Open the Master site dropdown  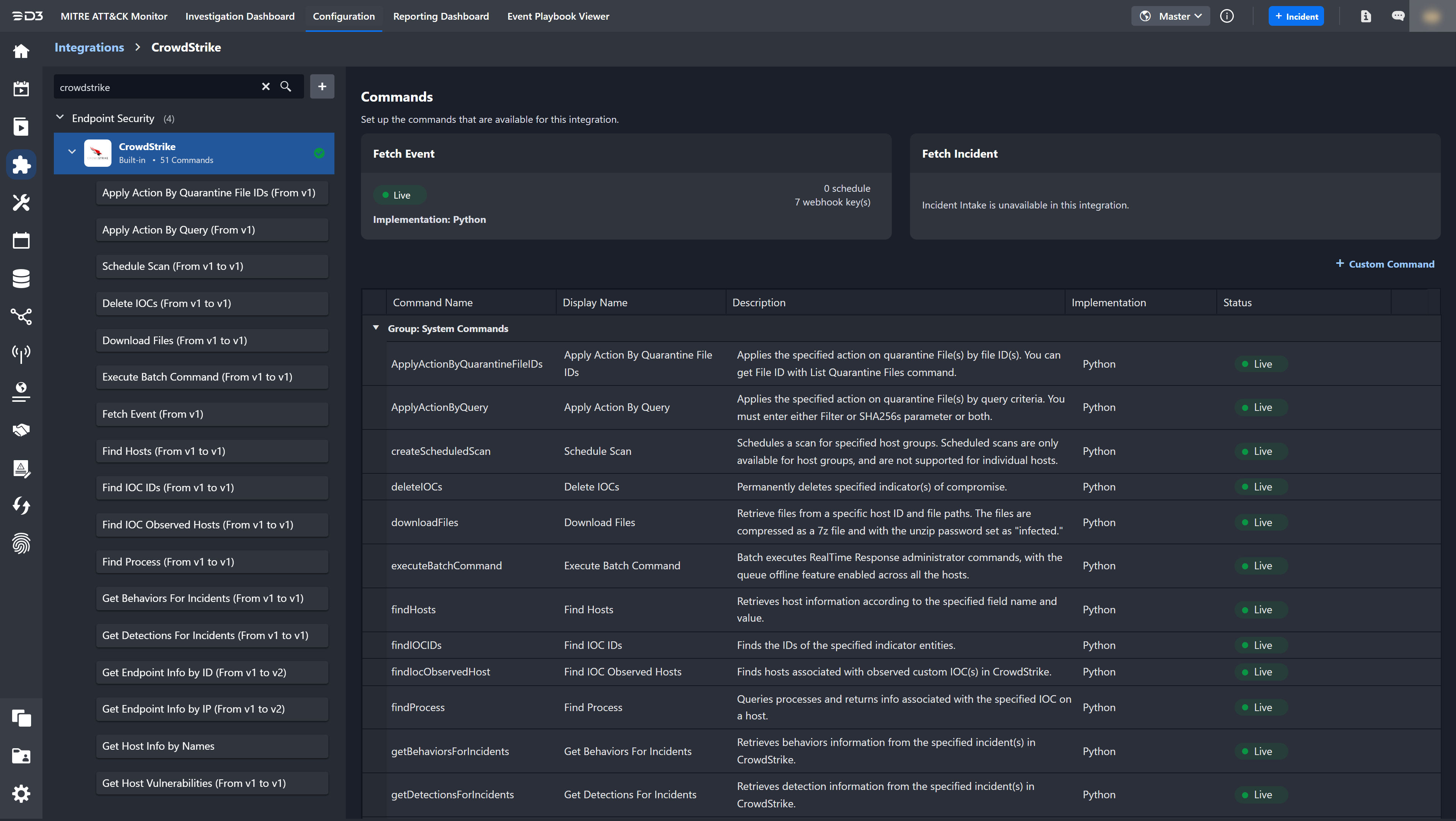[1171, 16]
